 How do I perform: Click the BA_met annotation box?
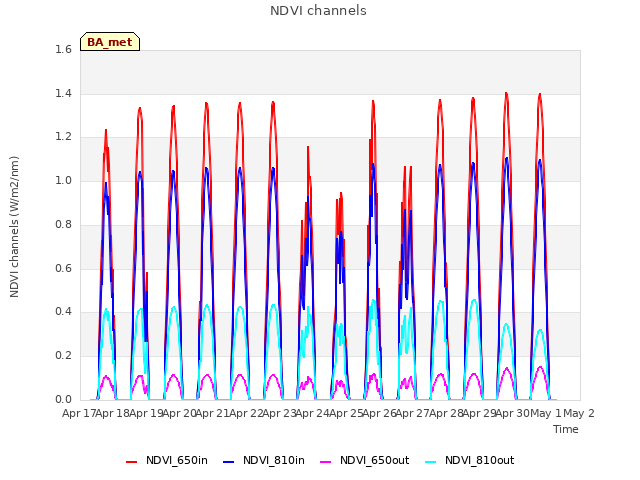coord(110,42)
